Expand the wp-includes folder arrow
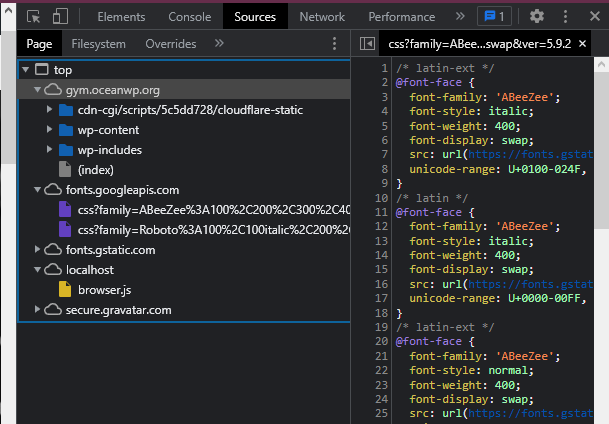609x424 pixels. [49, 149]
